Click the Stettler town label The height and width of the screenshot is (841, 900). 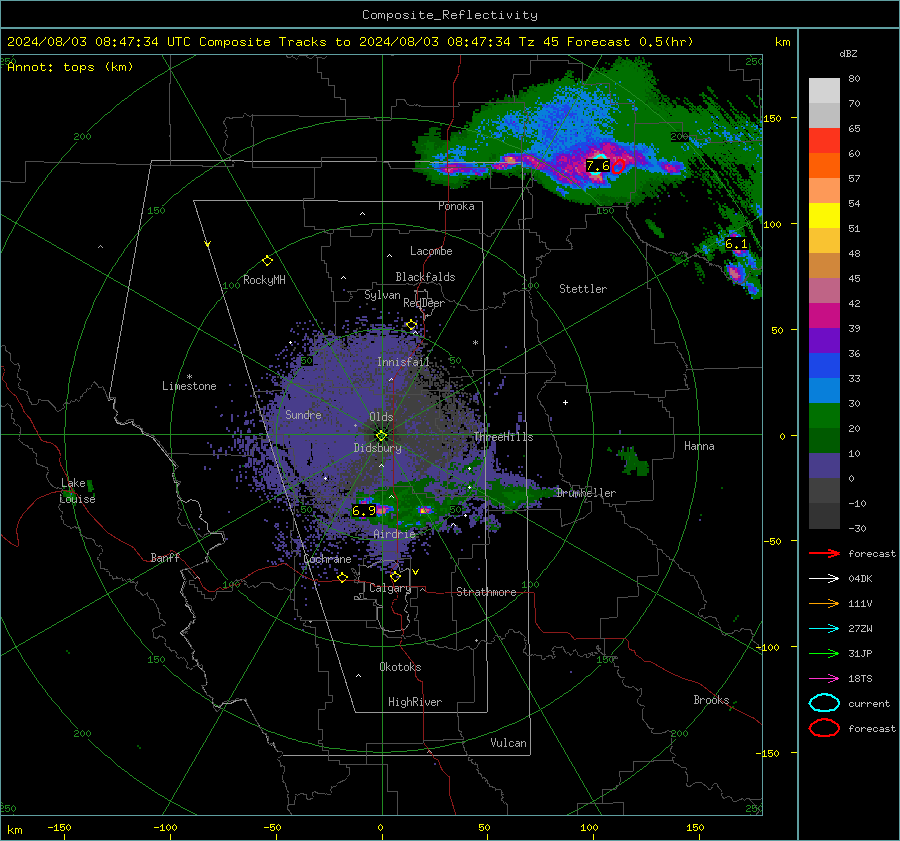click(x=583, y=289)
